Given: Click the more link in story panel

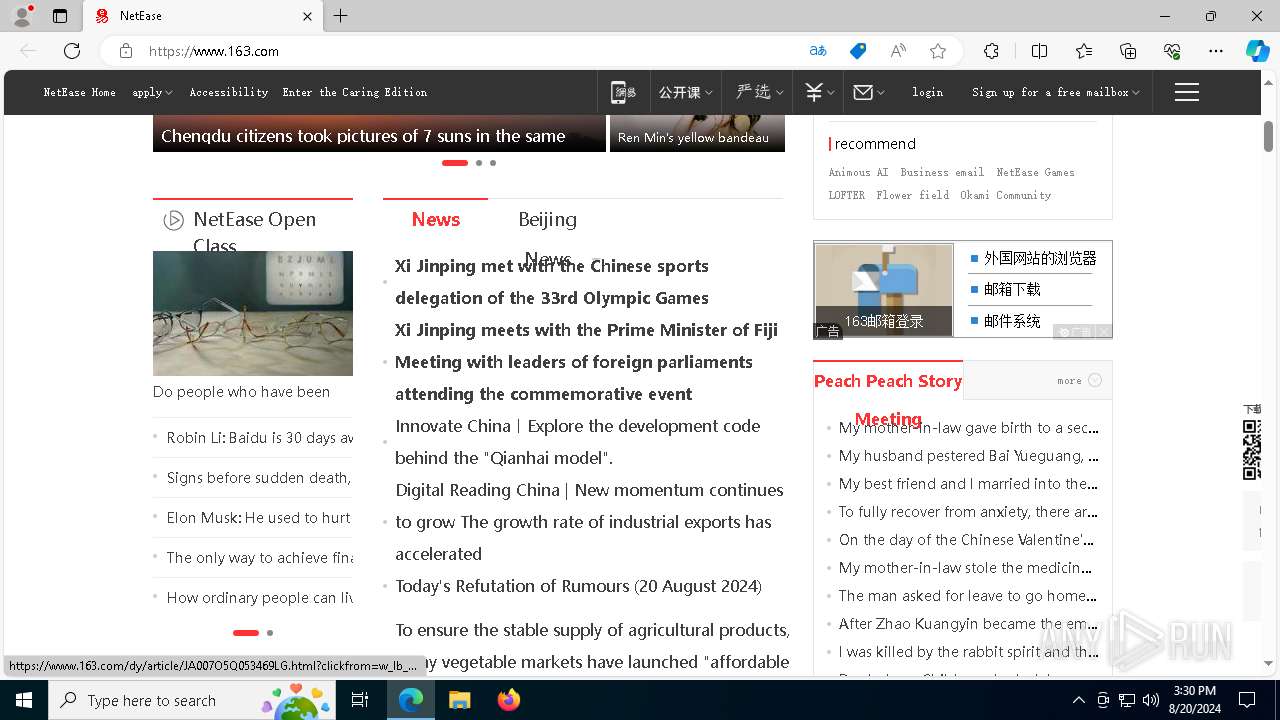Looking at the screenshot, I should click(x=1079, y=380).
